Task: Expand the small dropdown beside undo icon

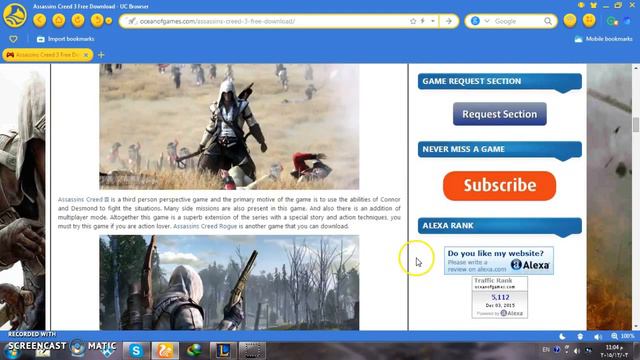Action: point(109,21)
